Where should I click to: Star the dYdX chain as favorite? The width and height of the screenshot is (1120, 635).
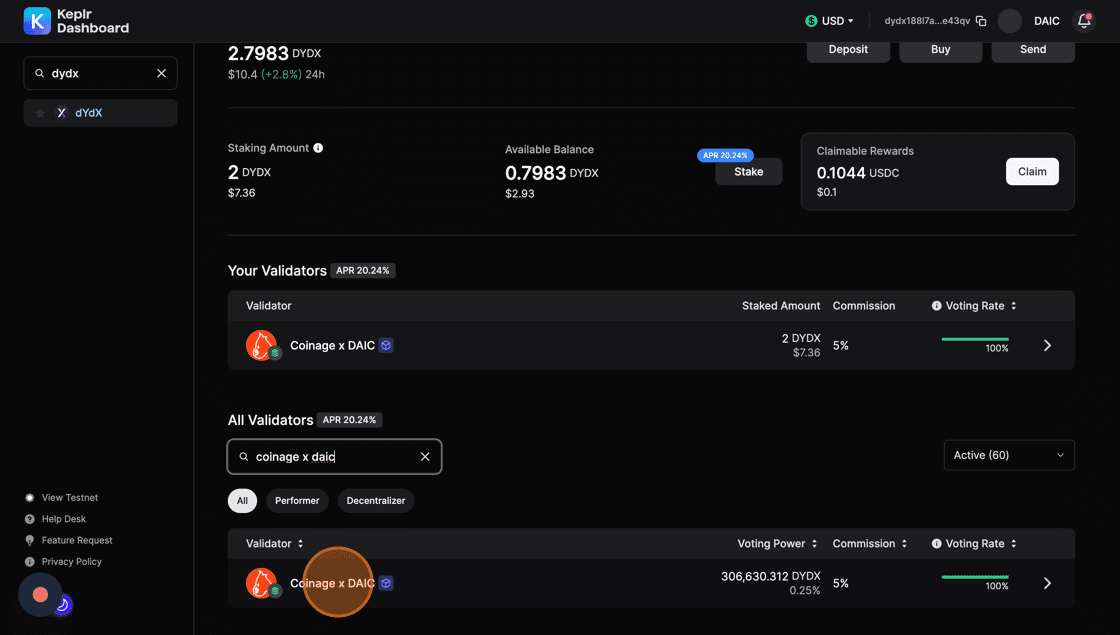(x=40, y=113)
